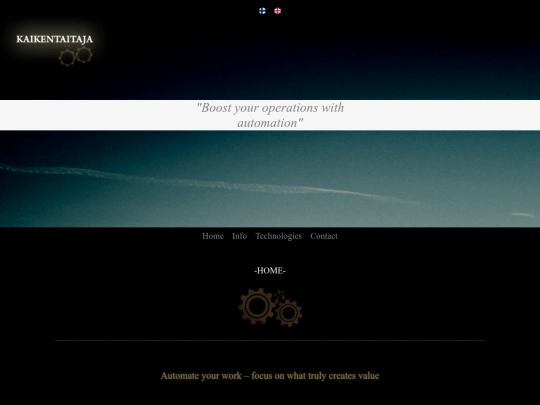Click the "Automate your work" headline
The width and height of the screenshot is (540, 405).
[x=270, y=376]
